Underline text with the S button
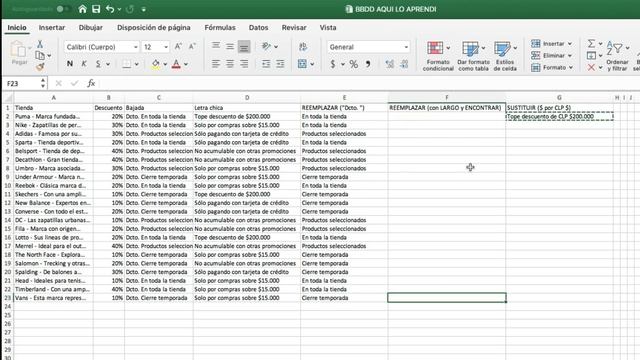 click(x=98, y=64)
